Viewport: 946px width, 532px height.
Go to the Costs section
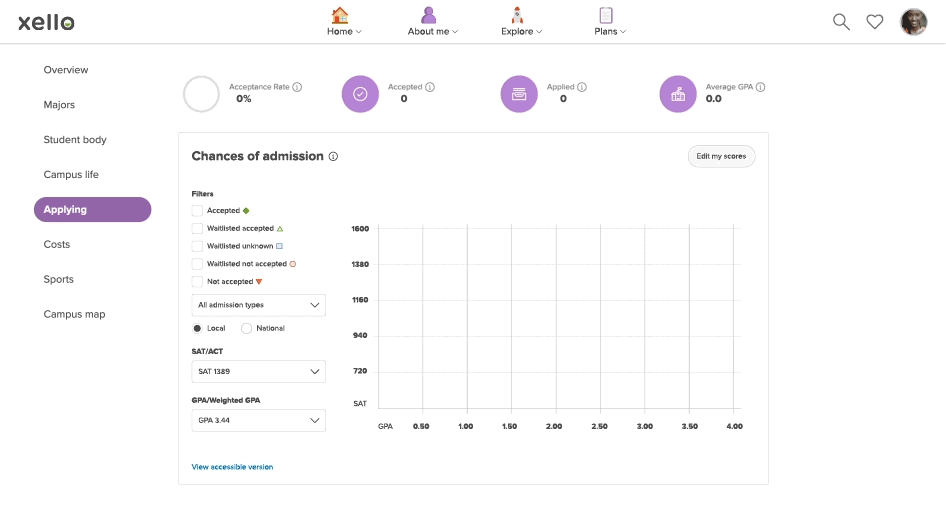[57, 245]
